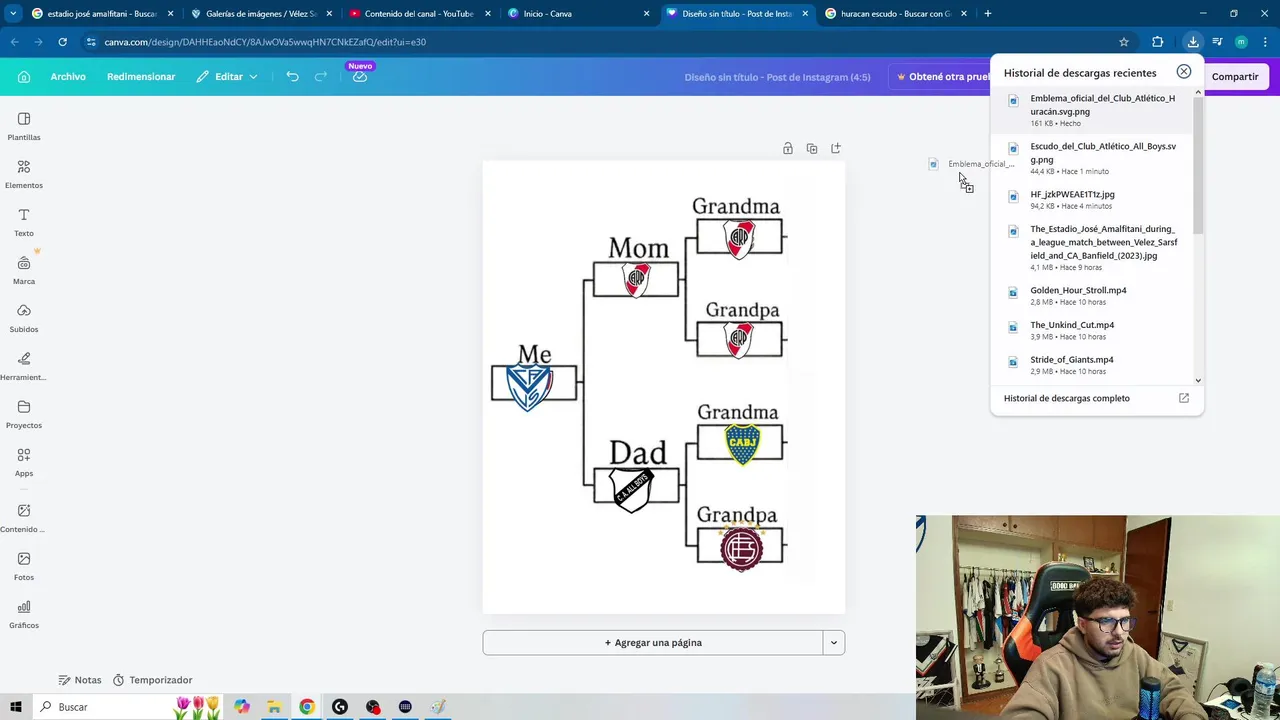Screen dimensions: 1280x720
Task: Bookmark this page with star icon
Action: coord(1124,42)
